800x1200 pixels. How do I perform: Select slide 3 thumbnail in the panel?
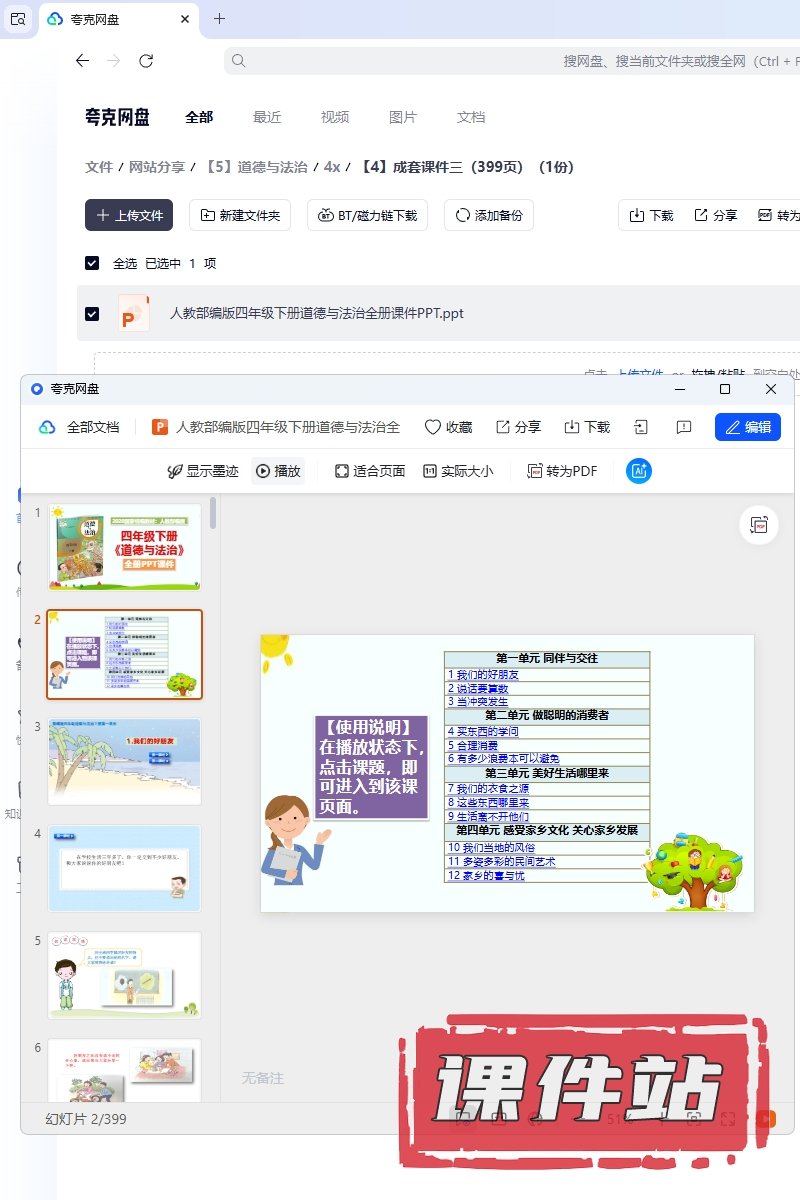[124, 761]
